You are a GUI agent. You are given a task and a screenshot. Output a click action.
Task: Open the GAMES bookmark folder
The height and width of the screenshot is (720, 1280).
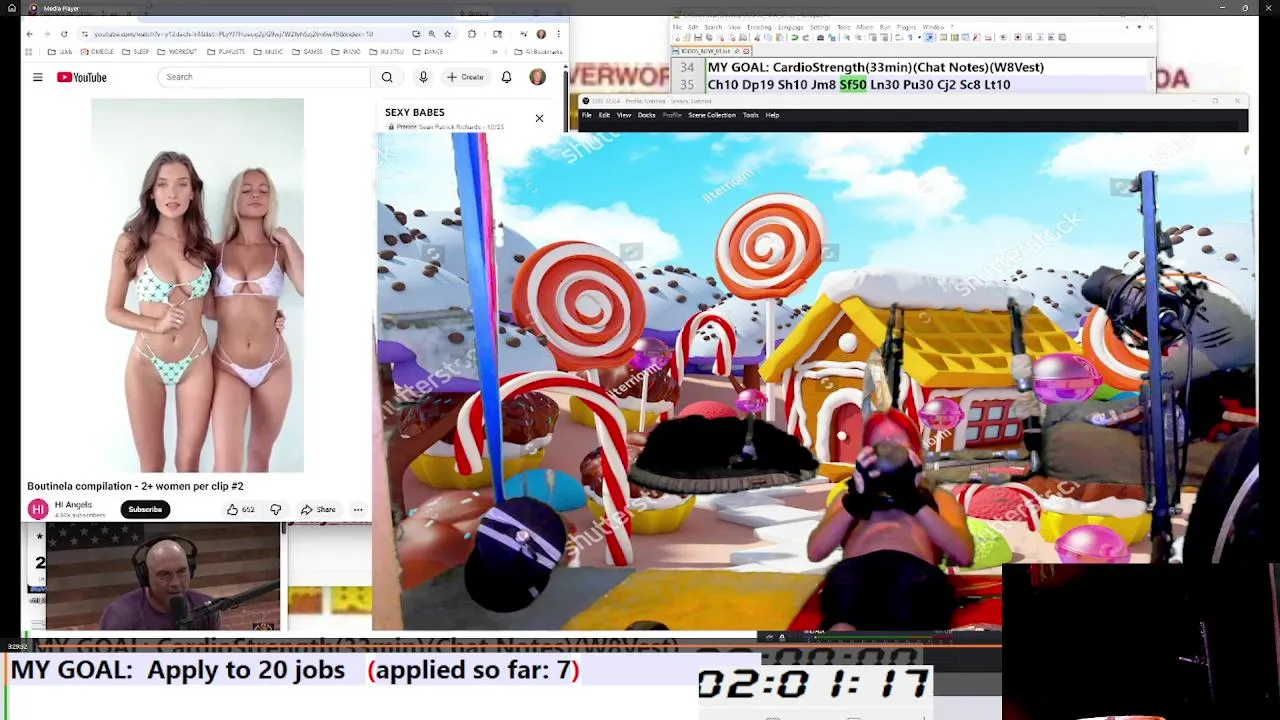click(x=307, y=52)
